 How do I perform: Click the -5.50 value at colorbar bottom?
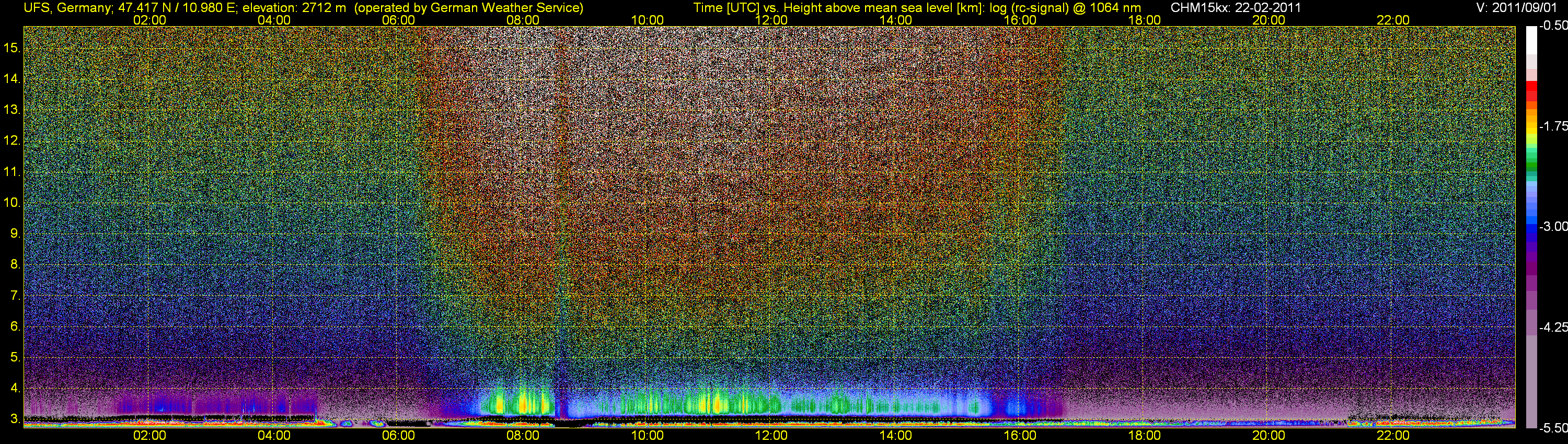[x=1552, y=428]
